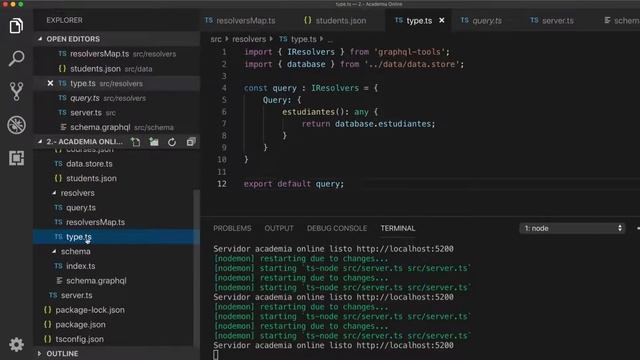Image resolution: width=640 pixels, height=360 pixels.
Task: Open students.json in file tree
Action: pyautogui.click(x=91, y=178)
